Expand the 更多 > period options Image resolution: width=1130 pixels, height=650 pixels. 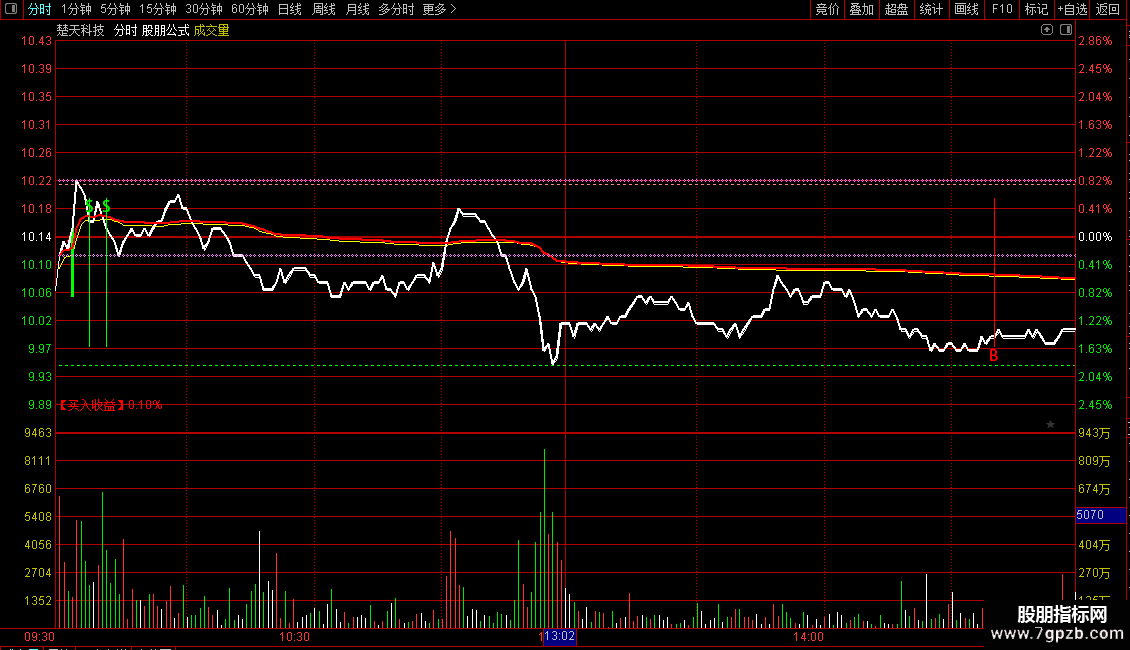tap(439, 9)
